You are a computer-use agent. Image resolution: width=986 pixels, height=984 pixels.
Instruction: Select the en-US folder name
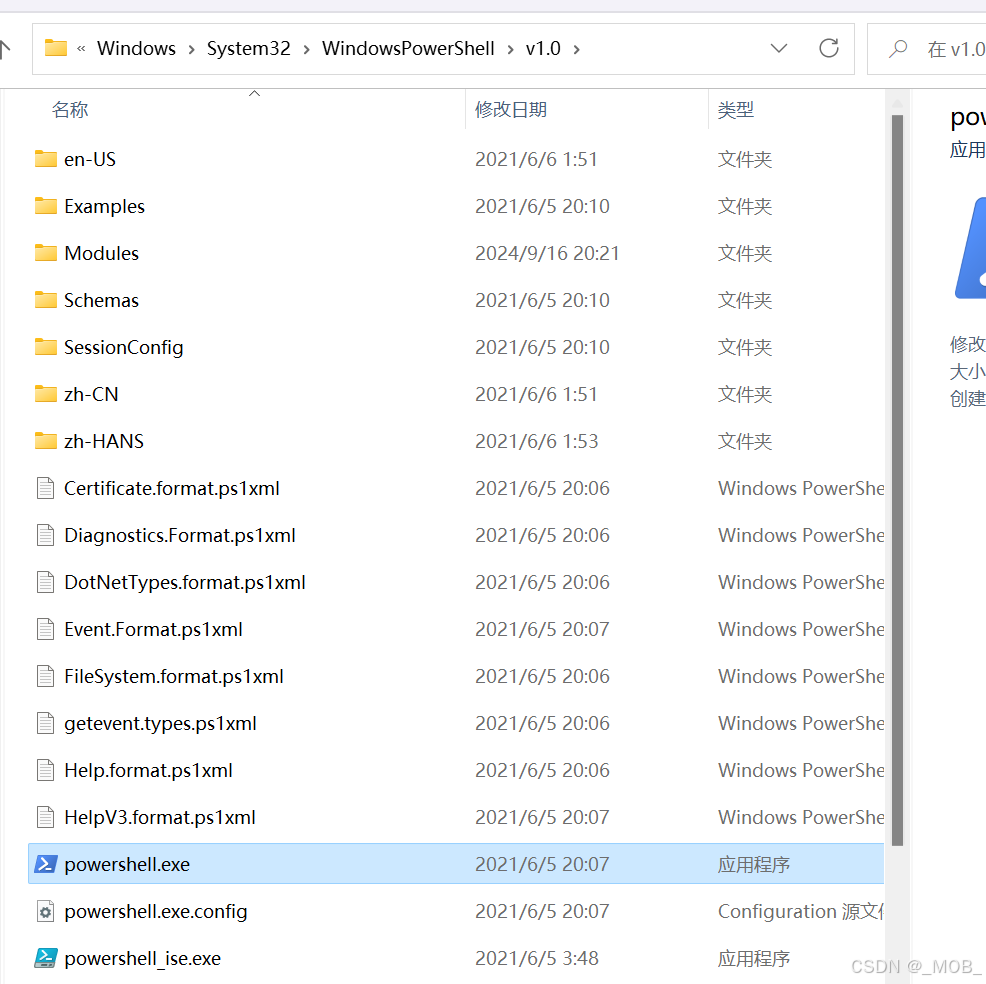coord(90,159)
